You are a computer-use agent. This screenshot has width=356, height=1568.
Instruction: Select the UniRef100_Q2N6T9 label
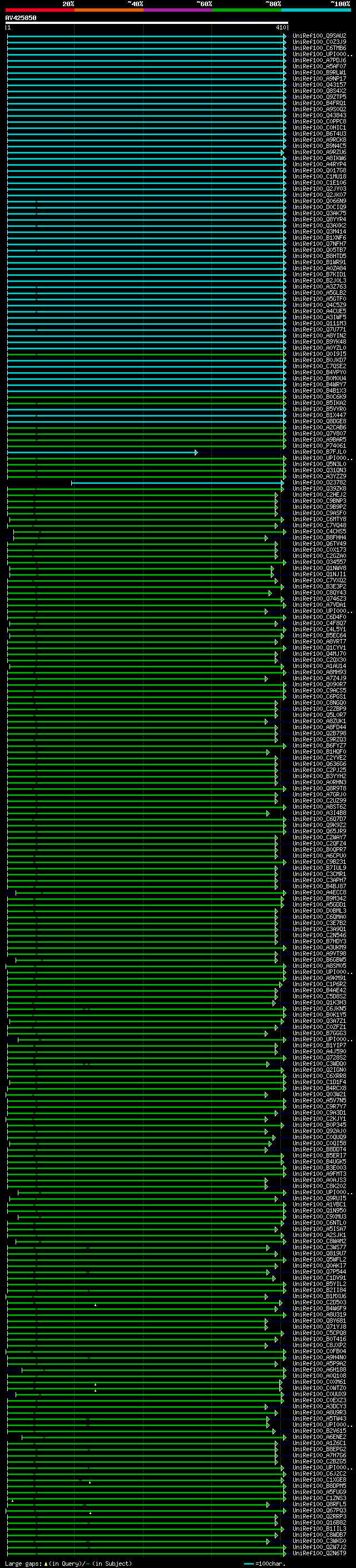319,1554
